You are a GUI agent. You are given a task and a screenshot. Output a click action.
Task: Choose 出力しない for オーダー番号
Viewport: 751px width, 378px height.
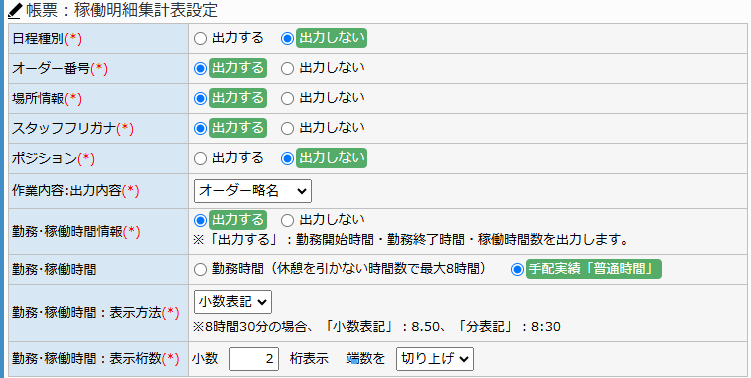[287, 69]
